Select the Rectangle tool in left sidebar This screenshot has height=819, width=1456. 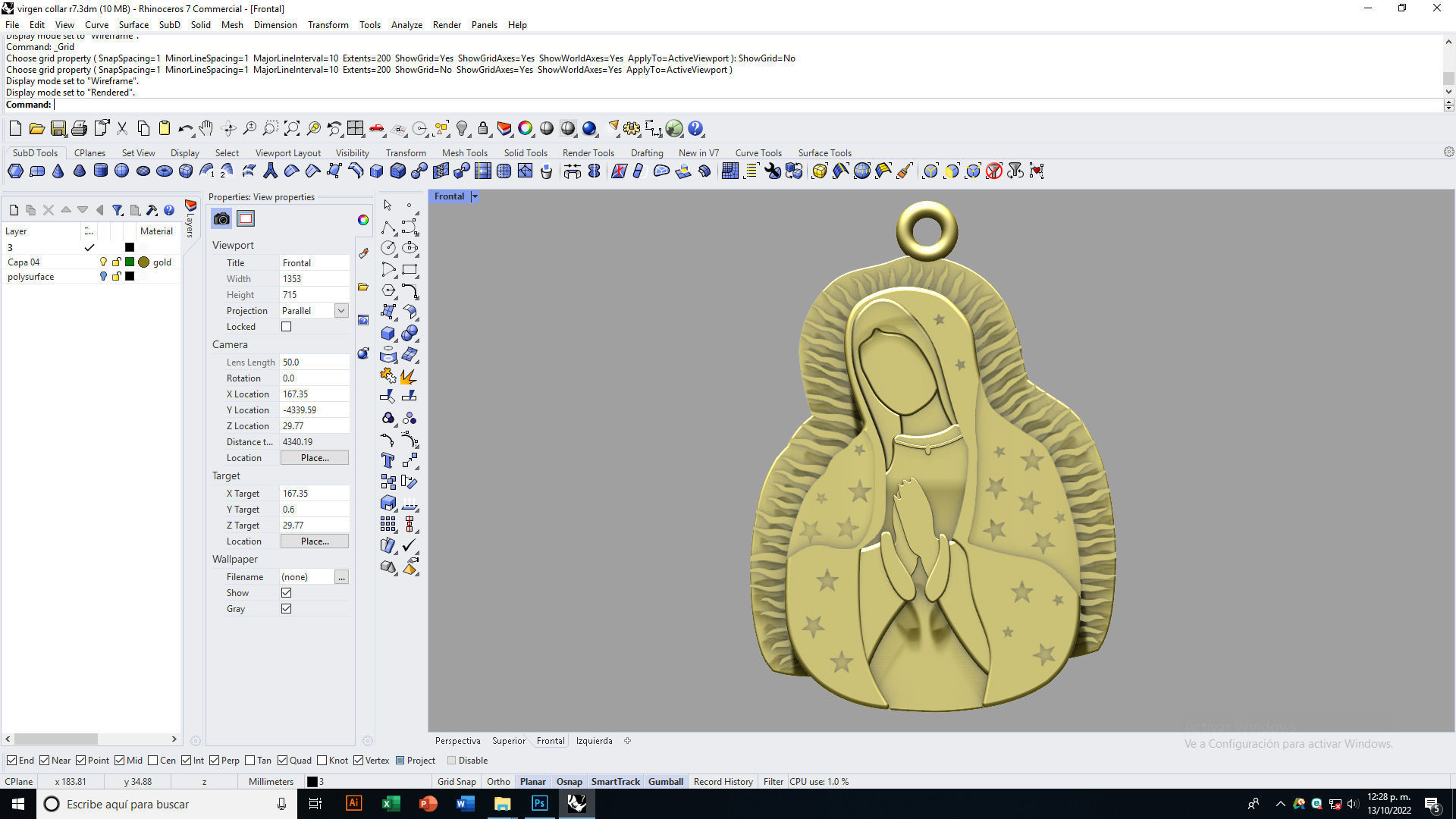click(x=409, y=269)
